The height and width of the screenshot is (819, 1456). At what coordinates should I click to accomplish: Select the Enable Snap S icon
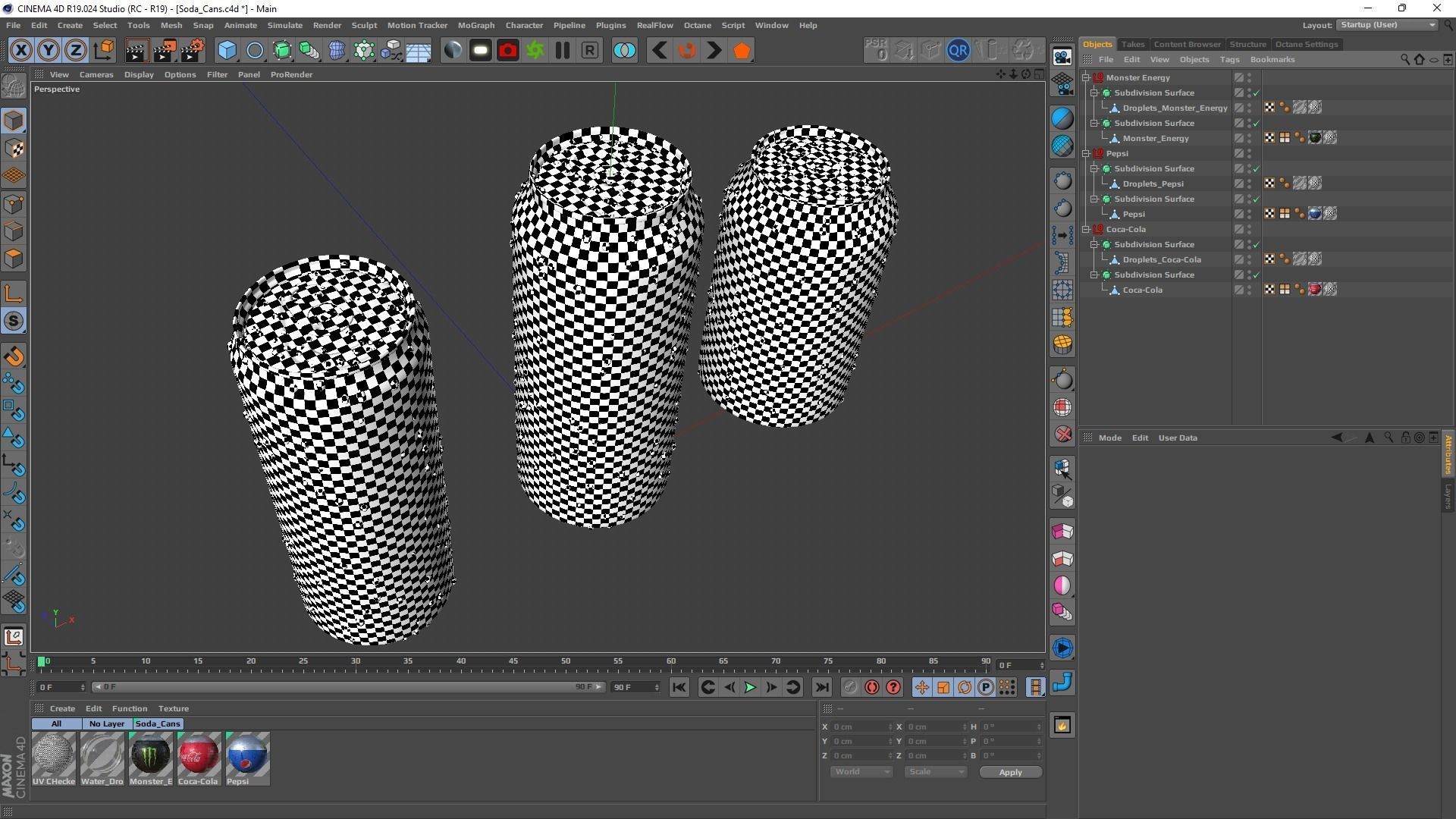pos(14,322)
